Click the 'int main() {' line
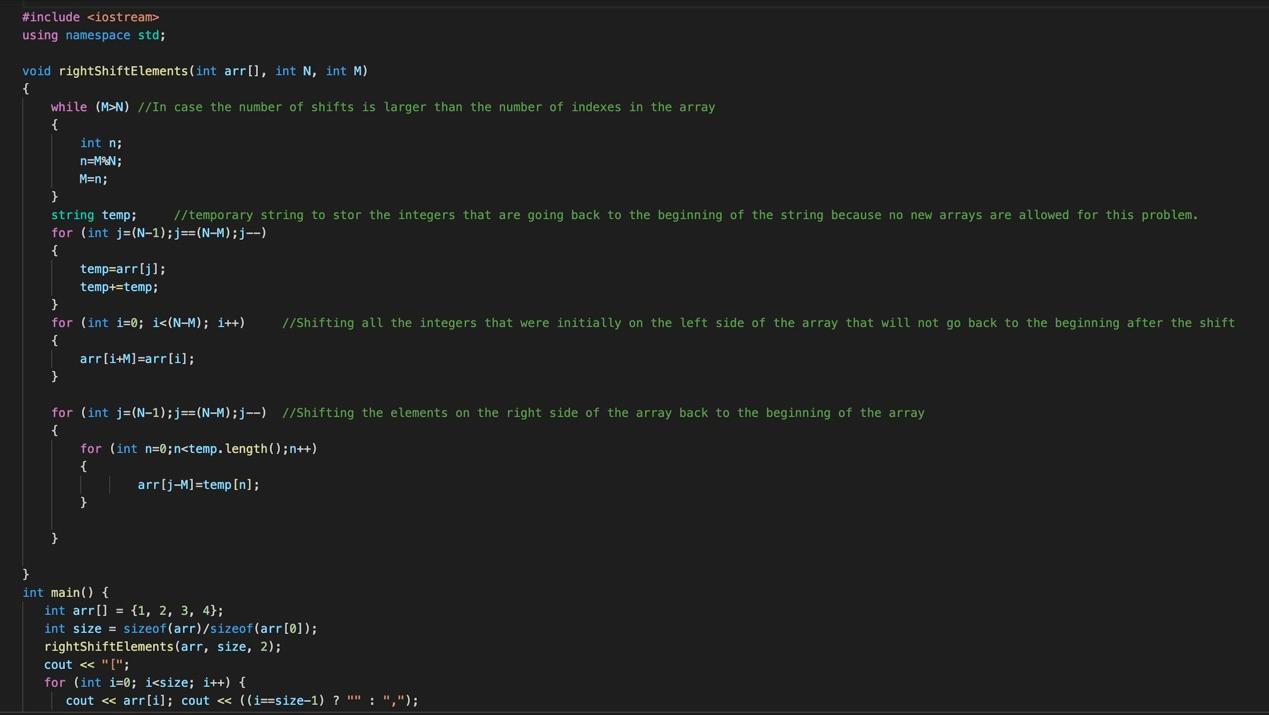 66,593
